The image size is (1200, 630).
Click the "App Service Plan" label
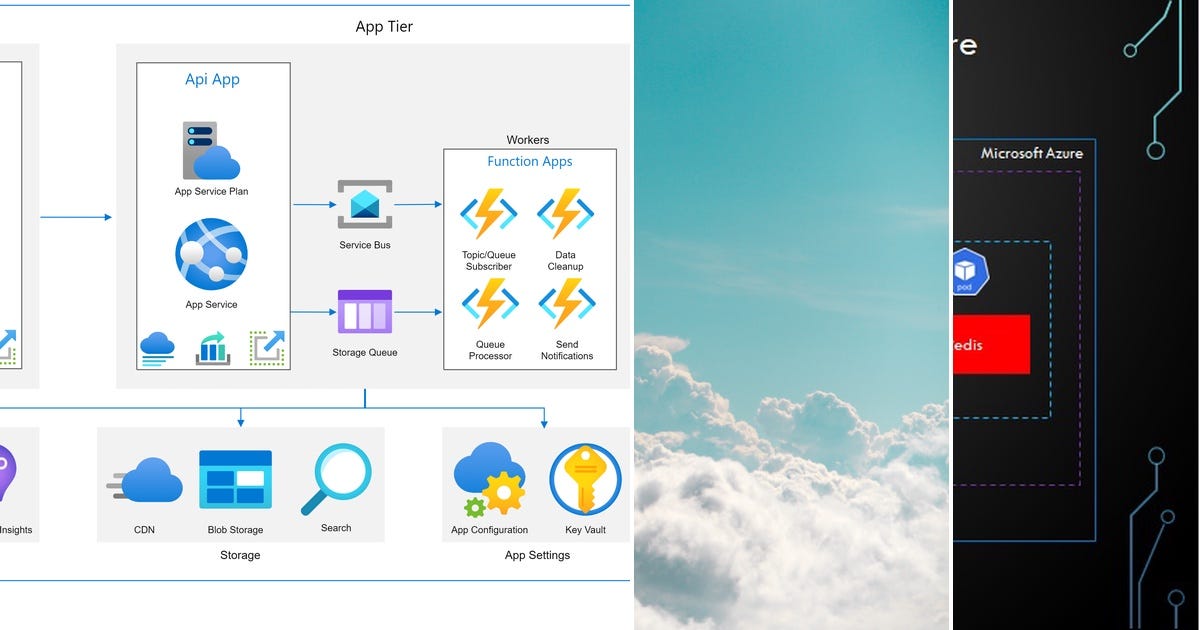point(211,191)
